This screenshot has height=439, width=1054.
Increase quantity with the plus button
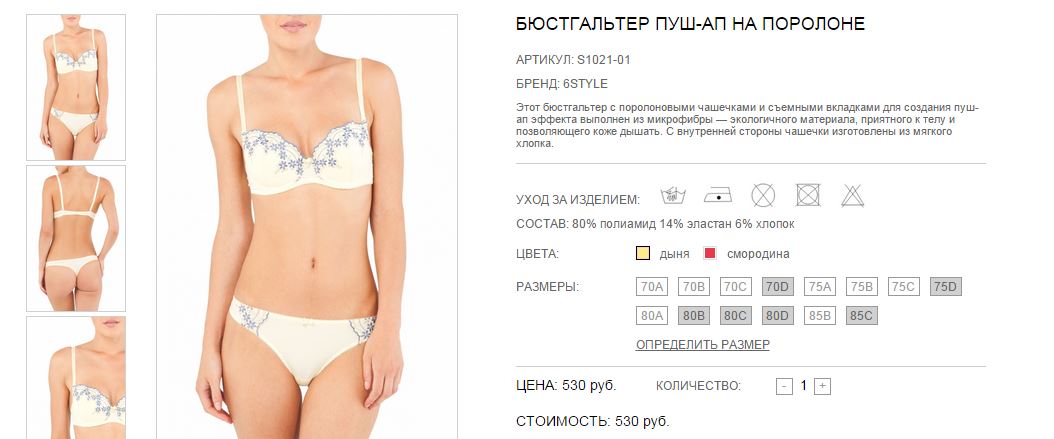click(x=822, y=387)
